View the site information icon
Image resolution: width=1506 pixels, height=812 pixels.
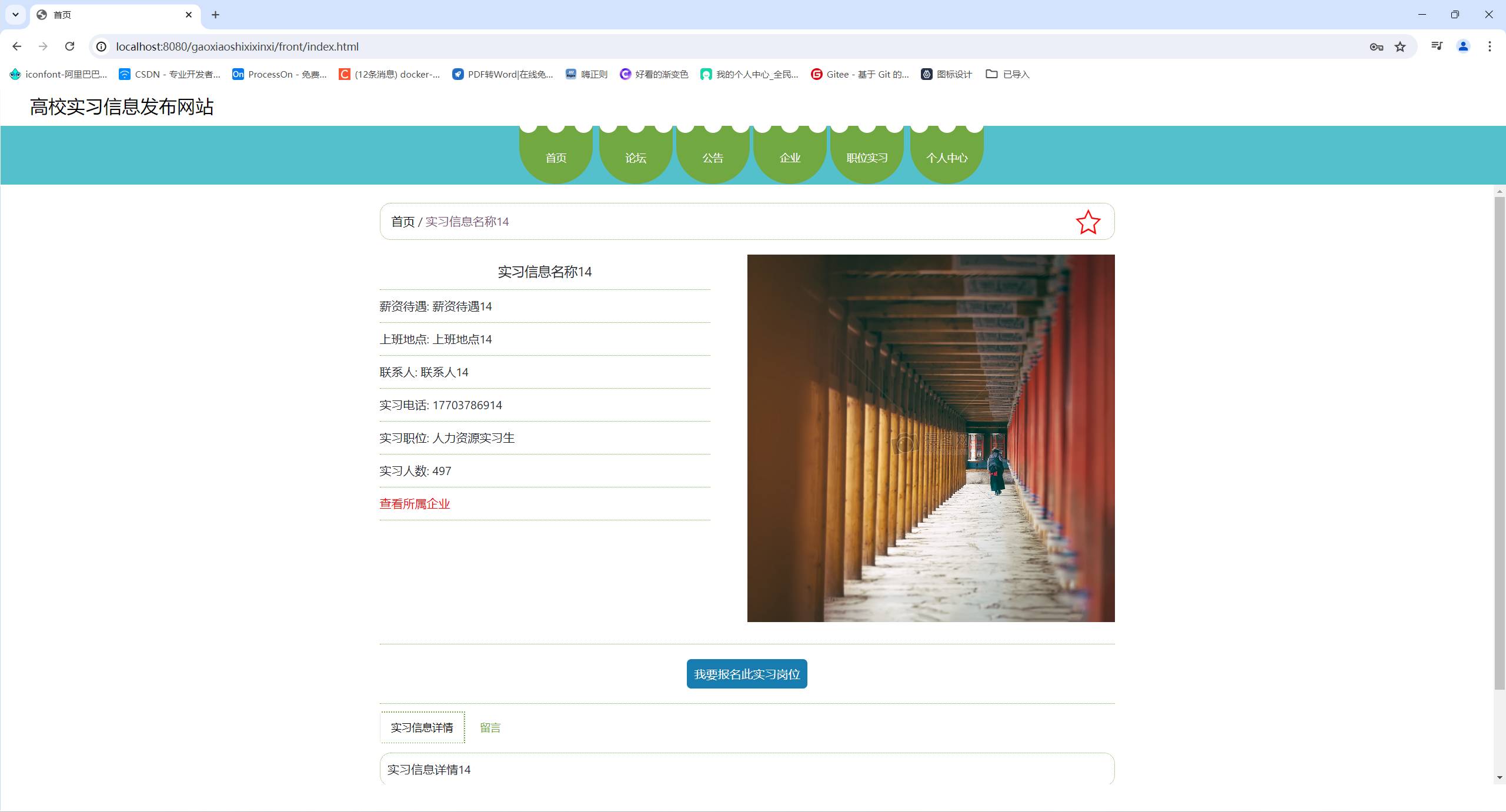(101, 46)
